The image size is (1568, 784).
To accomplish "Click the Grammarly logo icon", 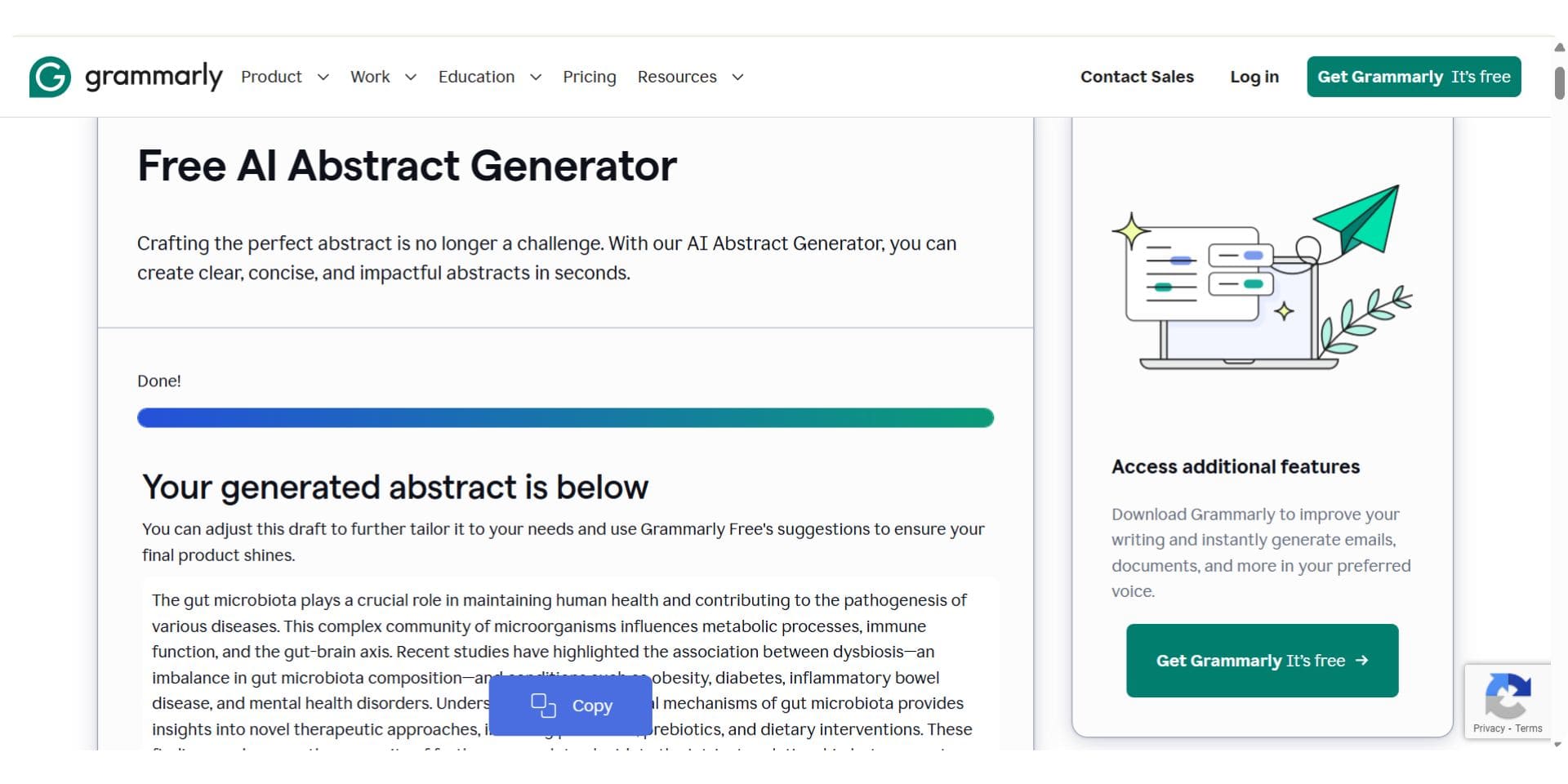I will pos(49,76).
